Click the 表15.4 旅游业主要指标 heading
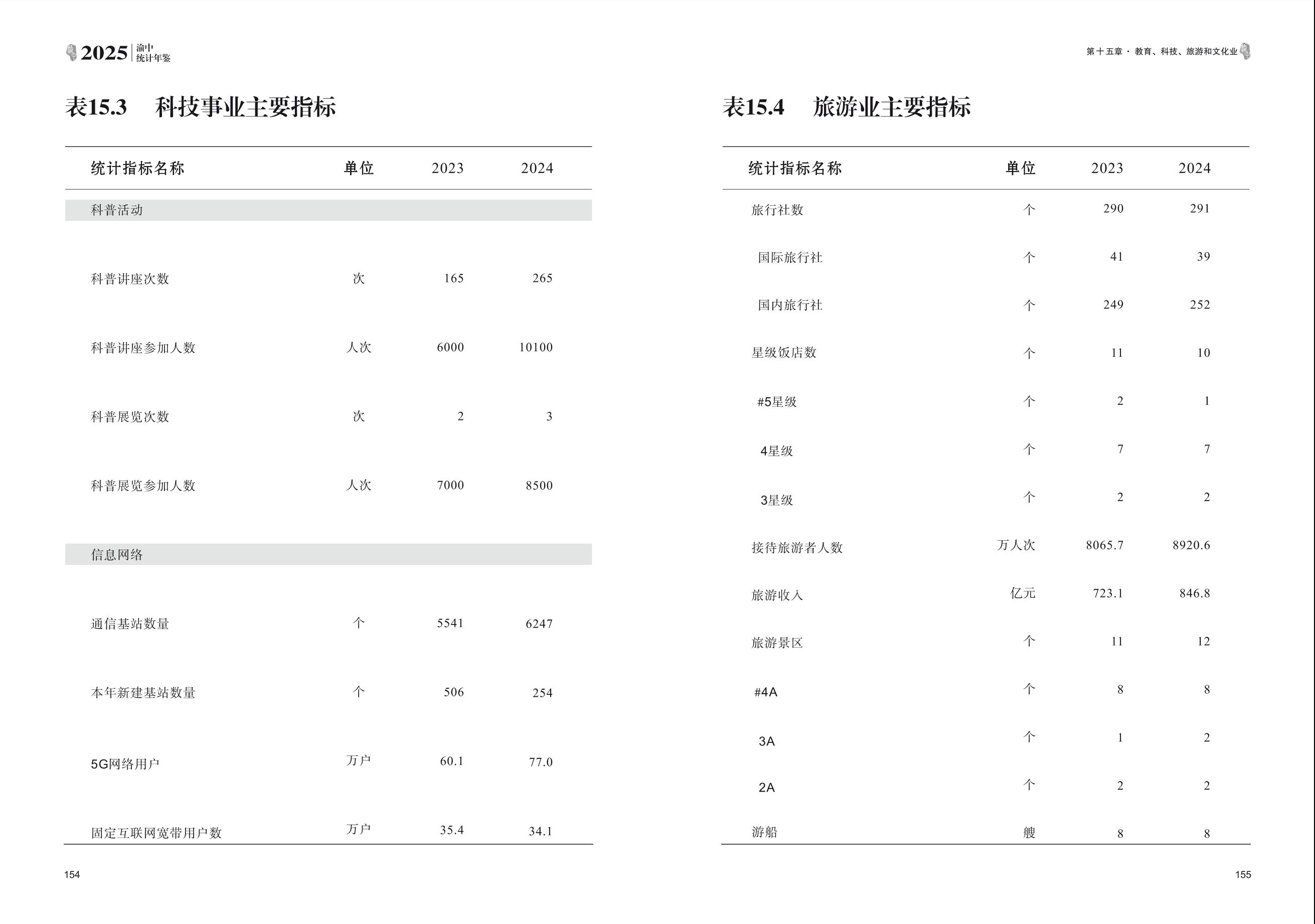The width and height of the screenshot is (1315, 924). click(847, 107)
